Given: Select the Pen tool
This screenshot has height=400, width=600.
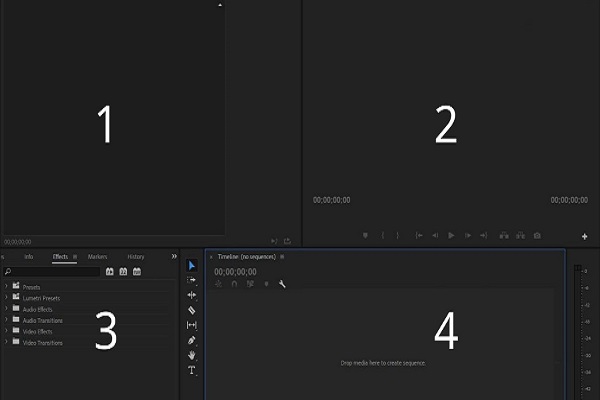Looking at the screenshot, I should pyautogui.click(x=192, y=340).
